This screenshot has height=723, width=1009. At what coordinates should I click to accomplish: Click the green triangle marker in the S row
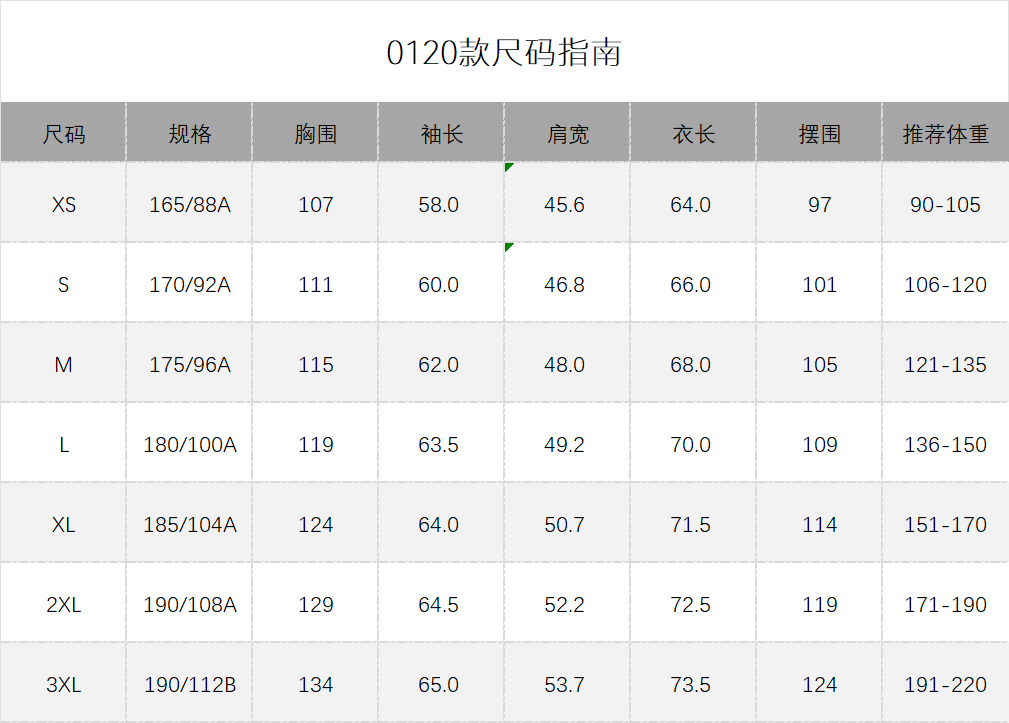click(x=509, y=246)
